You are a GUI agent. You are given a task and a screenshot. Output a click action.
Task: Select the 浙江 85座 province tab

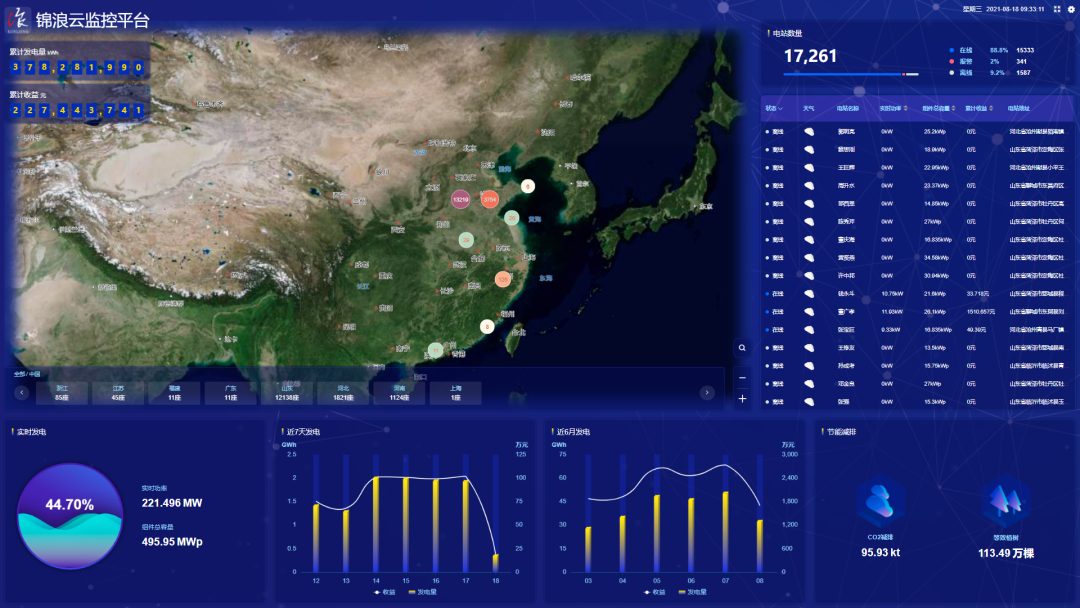point(62,393)
